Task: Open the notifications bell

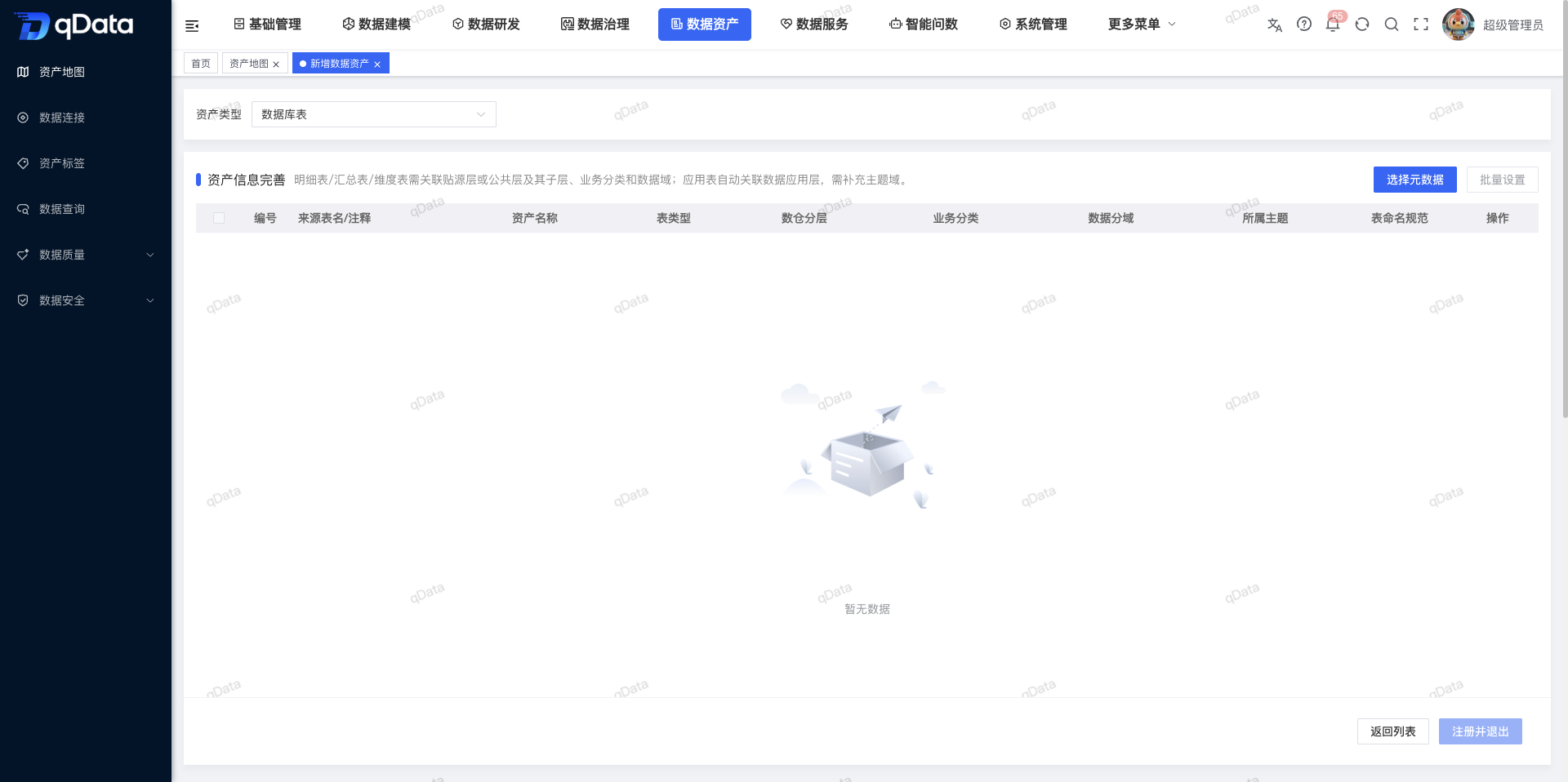Action: click(1333, 24)
